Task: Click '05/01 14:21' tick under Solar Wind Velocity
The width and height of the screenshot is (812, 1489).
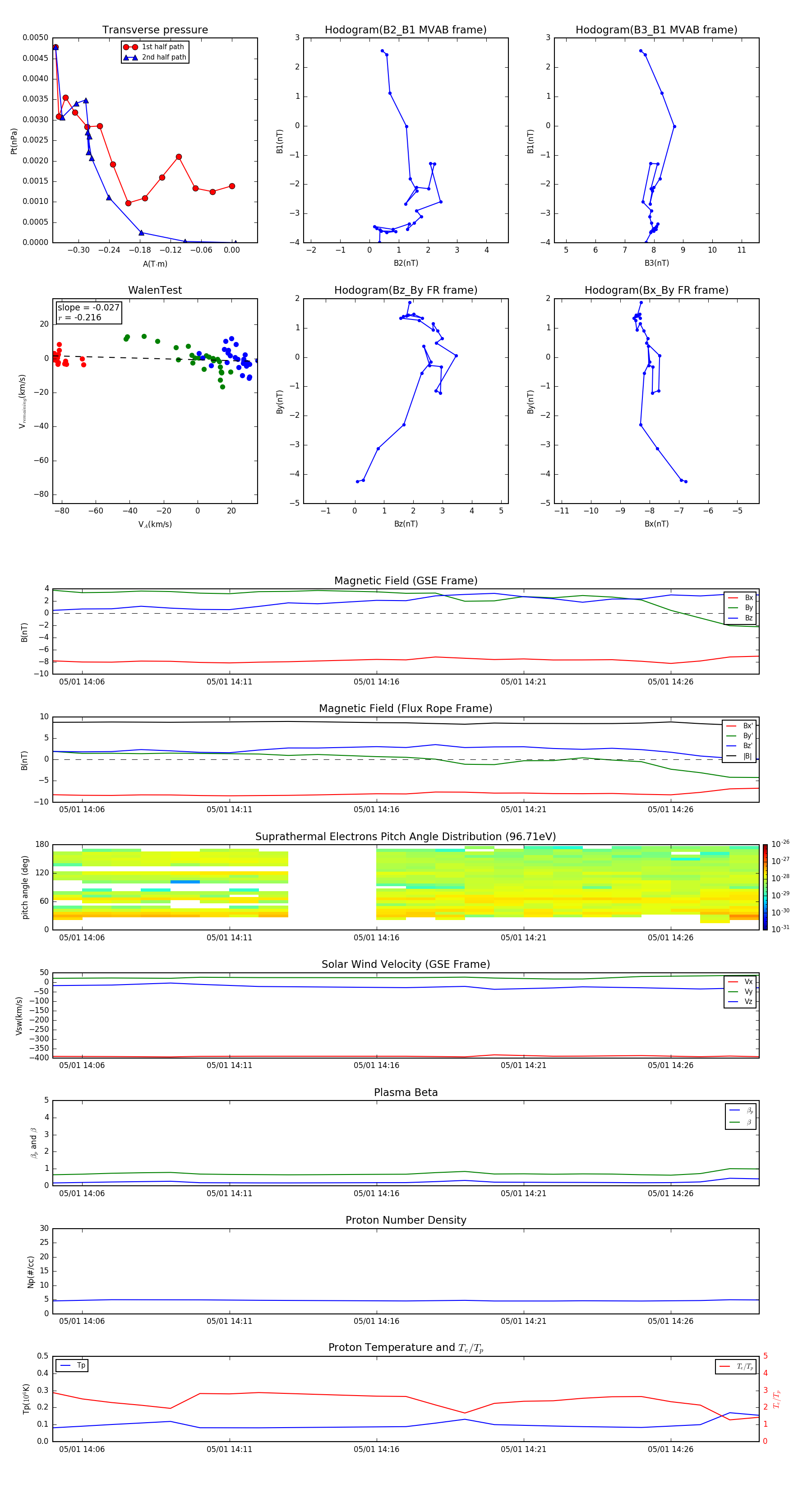Action: (524, 1065)
